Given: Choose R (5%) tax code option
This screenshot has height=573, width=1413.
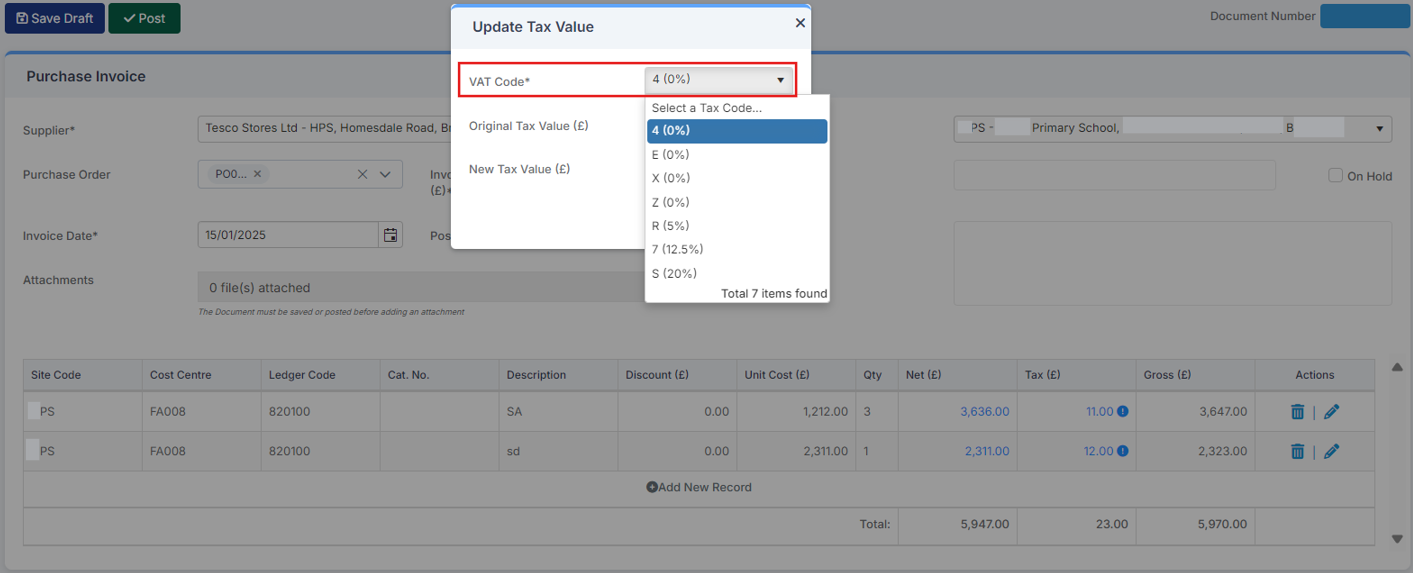Looking at the screenshot, I should pyautogui.click(x=671, y=226).
